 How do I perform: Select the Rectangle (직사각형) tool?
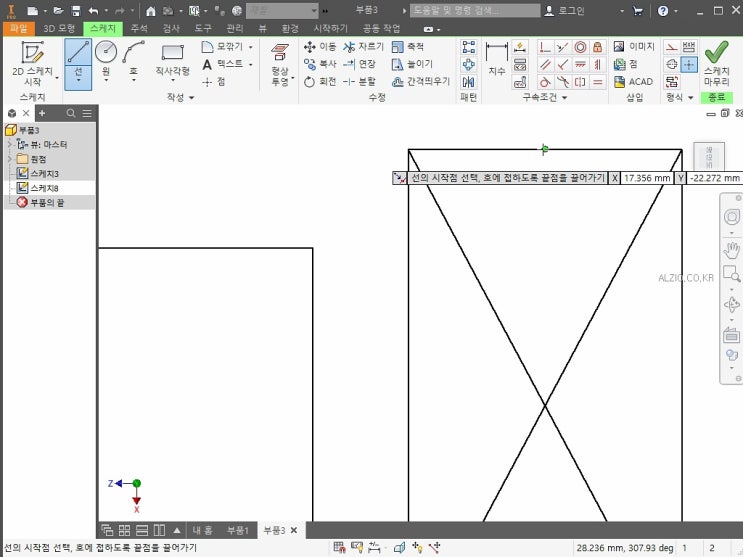172,59
